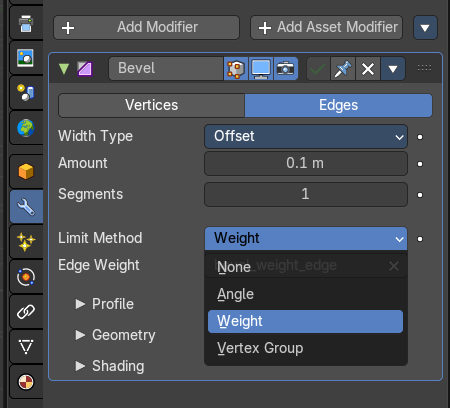This screenshot has width=450, height=408.
Task: Open the Physics properties tab
Action: pos(26,277)
